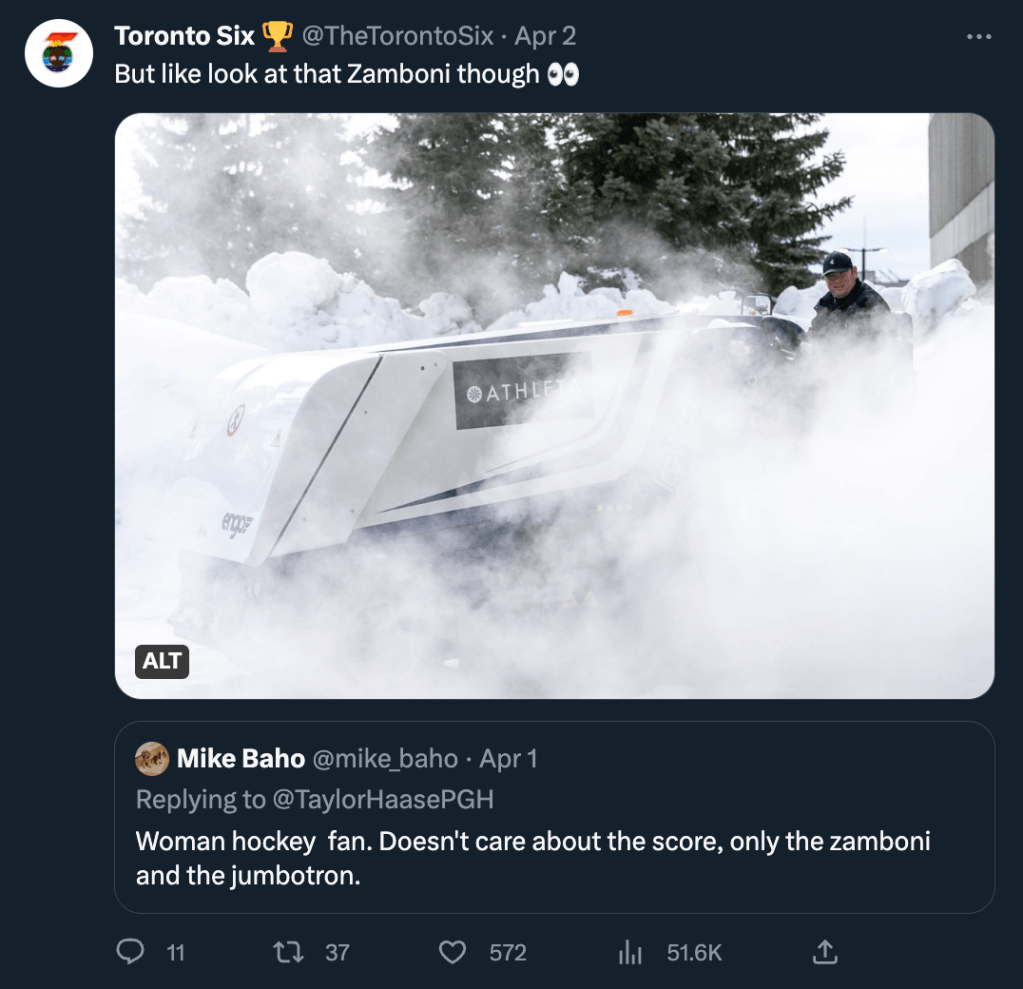Click the Apr 1 quoted tweet date
The width and height of the screenshot is (1023, 989).
(508, 759)
